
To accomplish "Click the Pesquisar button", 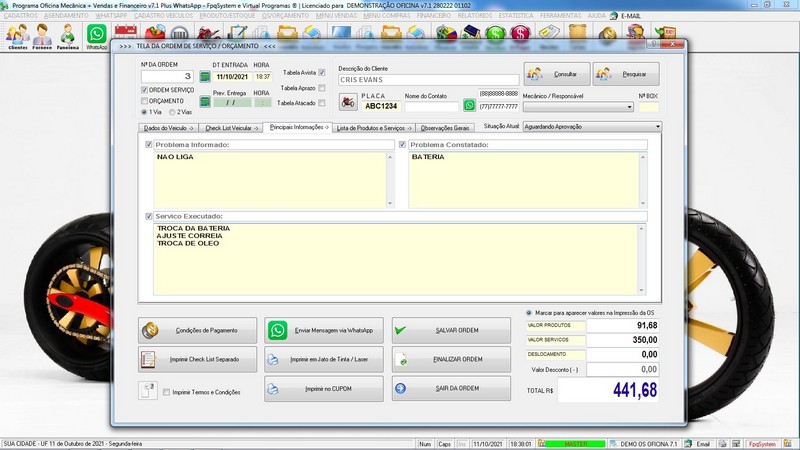I will pos(626,74).
